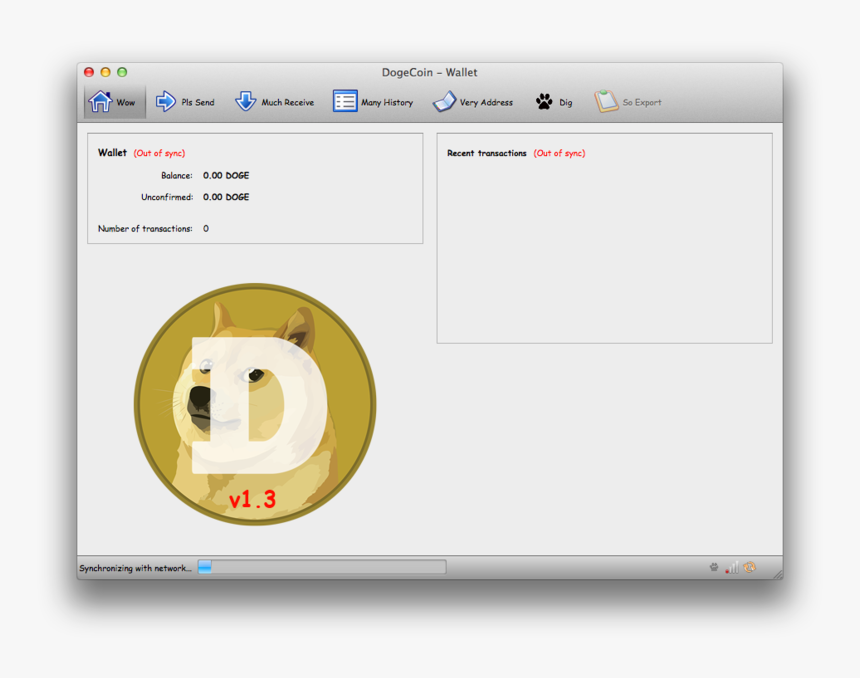Open the Very Address book tab
This screenshot has width=860, height=678.
click(473, 102)
